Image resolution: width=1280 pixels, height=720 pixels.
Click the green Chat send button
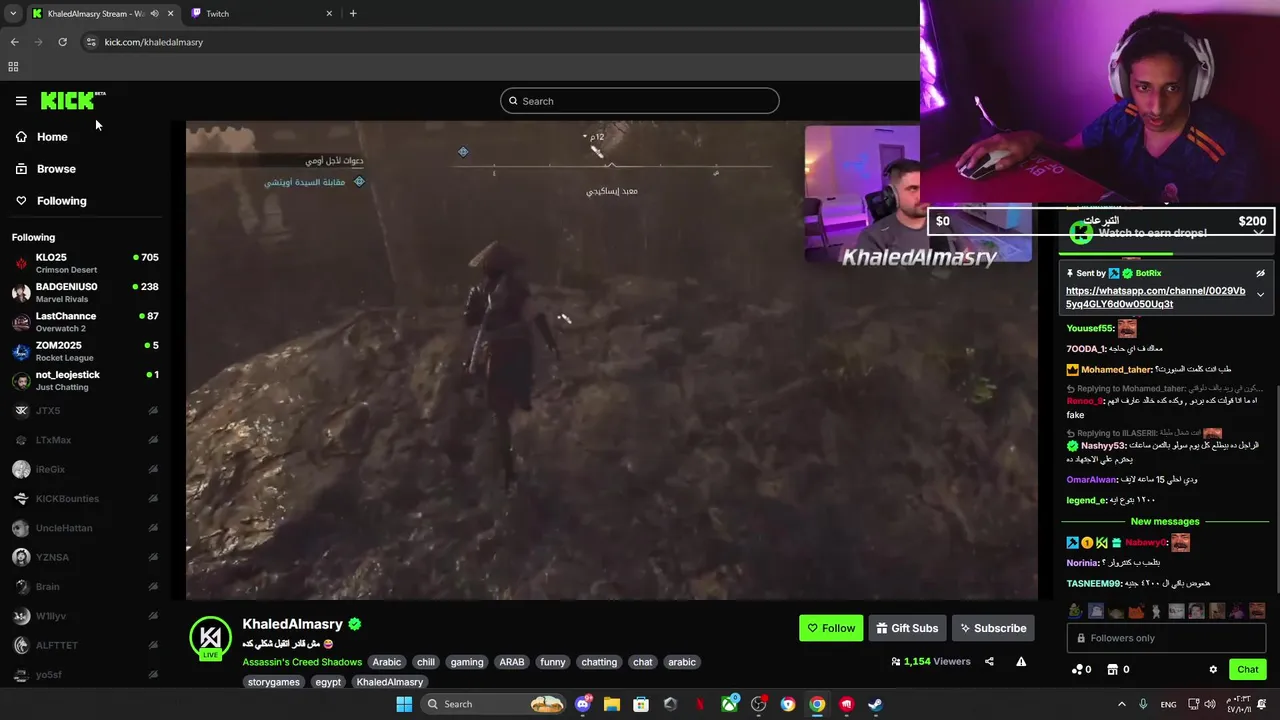tap(1248, 669)
